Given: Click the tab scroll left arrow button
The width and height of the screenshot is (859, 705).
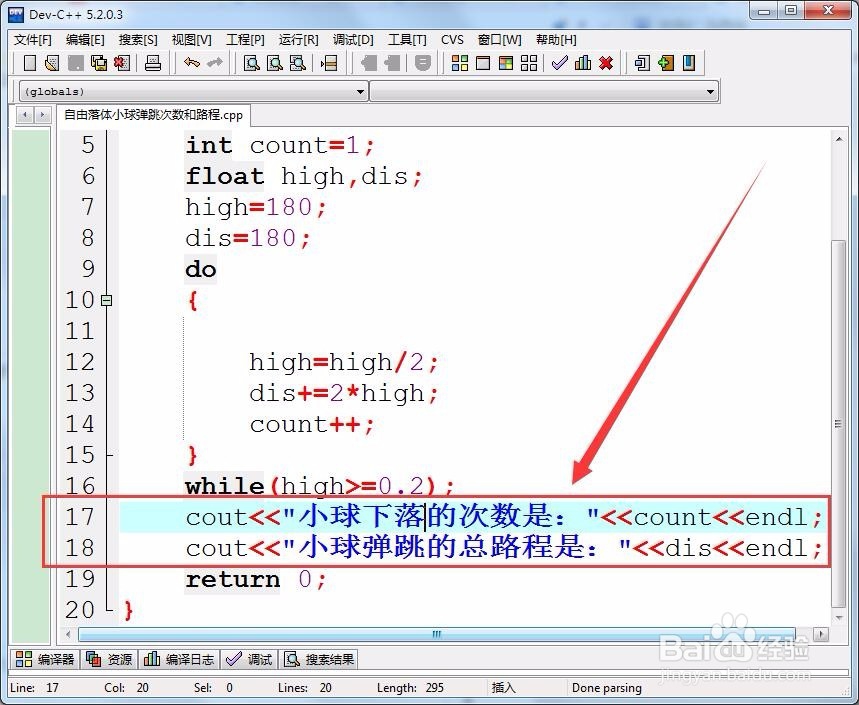Looking at the screenshot, I should [25, 115].
